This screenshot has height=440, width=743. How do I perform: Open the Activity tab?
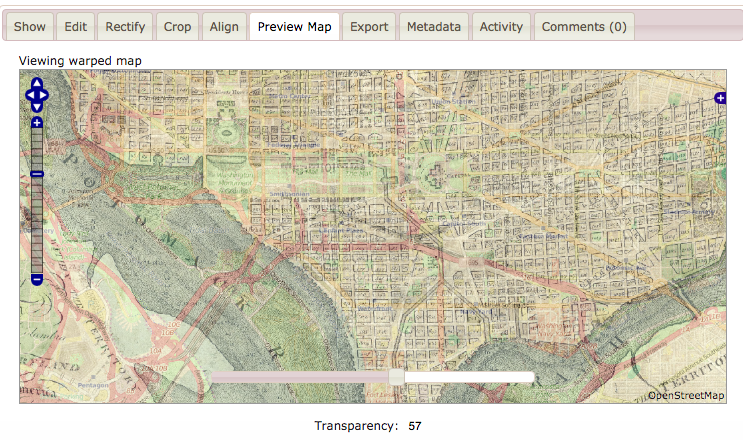coord(501,26)
